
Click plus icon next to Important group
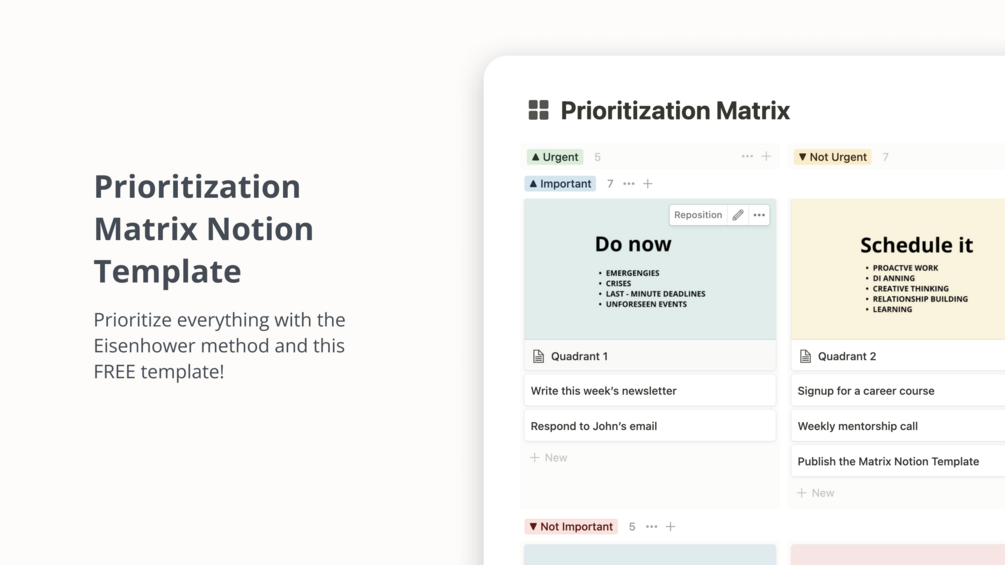pos(648,184)
